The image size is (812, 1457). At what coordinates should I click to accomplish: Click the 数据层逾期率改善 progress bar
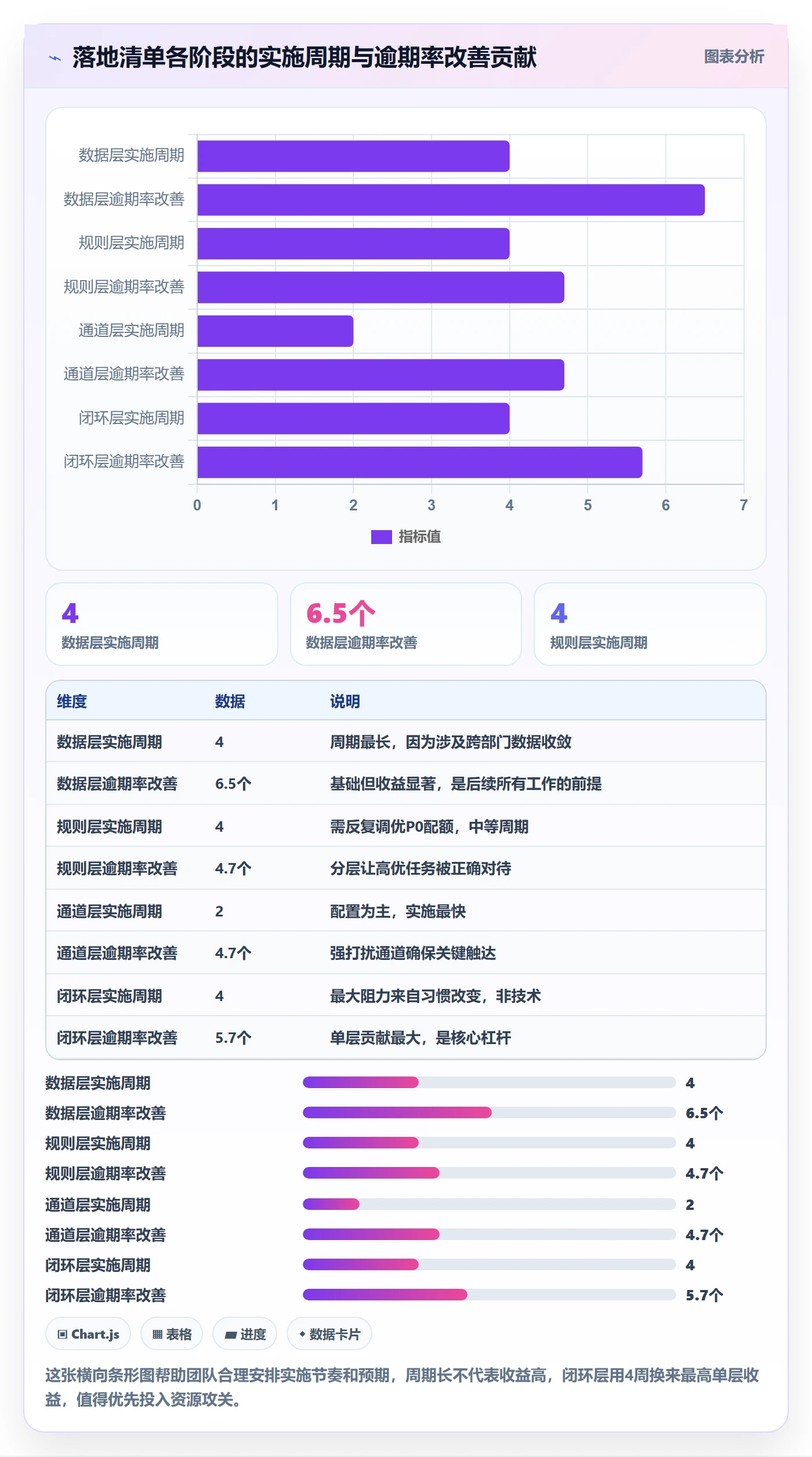coord(490,1112)
